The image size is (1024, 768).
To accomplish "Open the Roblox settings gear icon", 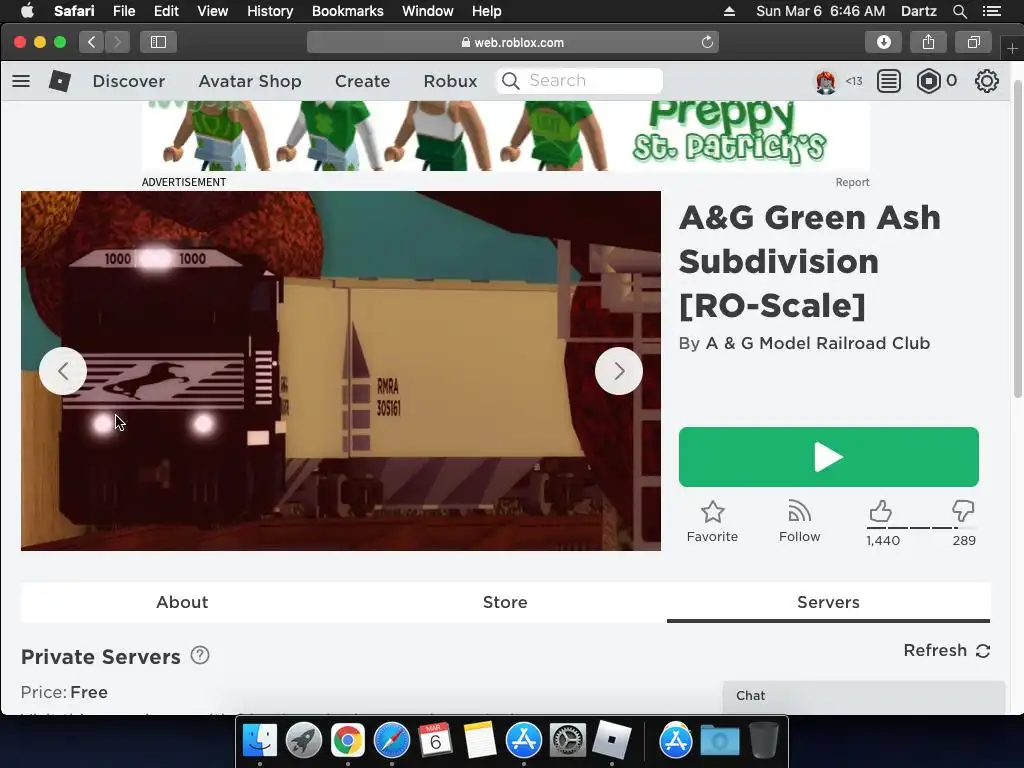I will 986,81.
